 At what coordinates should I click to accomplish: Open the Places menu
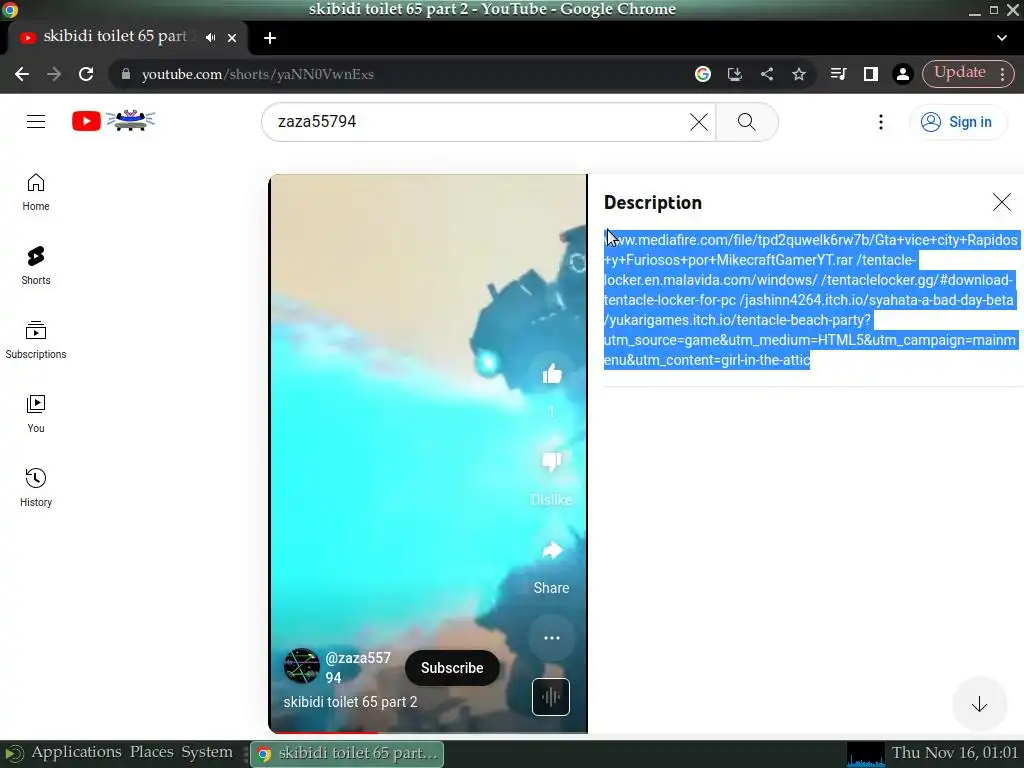point(152,752)
